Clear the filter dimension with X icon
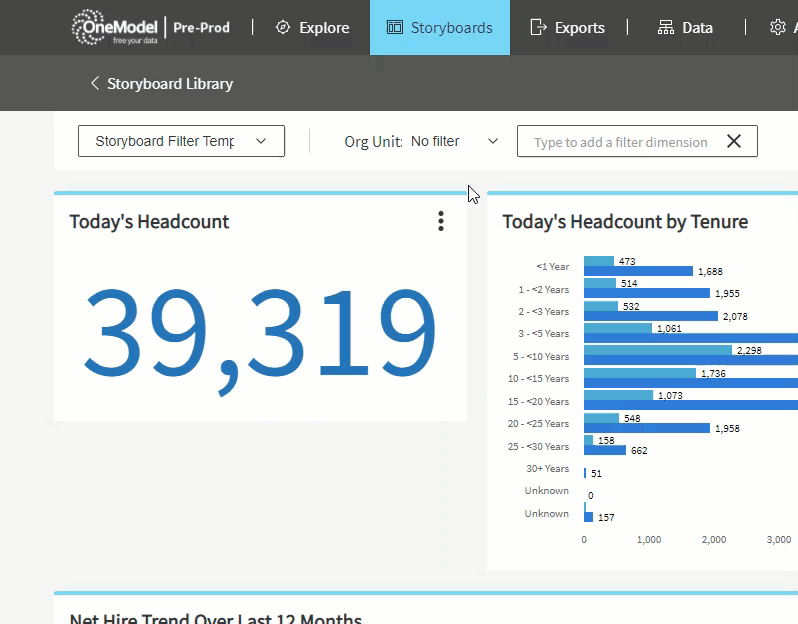The width and height of the screenshot is (798, 624). point(734,142)
